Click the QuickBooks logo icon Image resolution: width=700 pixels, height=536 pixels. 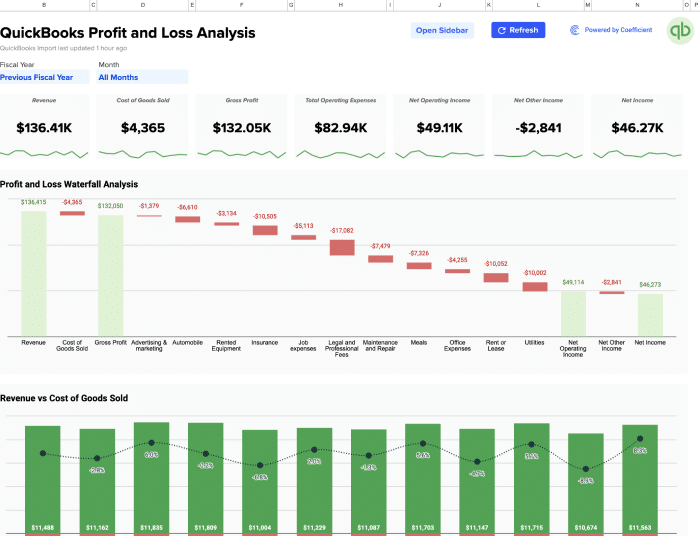coord(680,31)
